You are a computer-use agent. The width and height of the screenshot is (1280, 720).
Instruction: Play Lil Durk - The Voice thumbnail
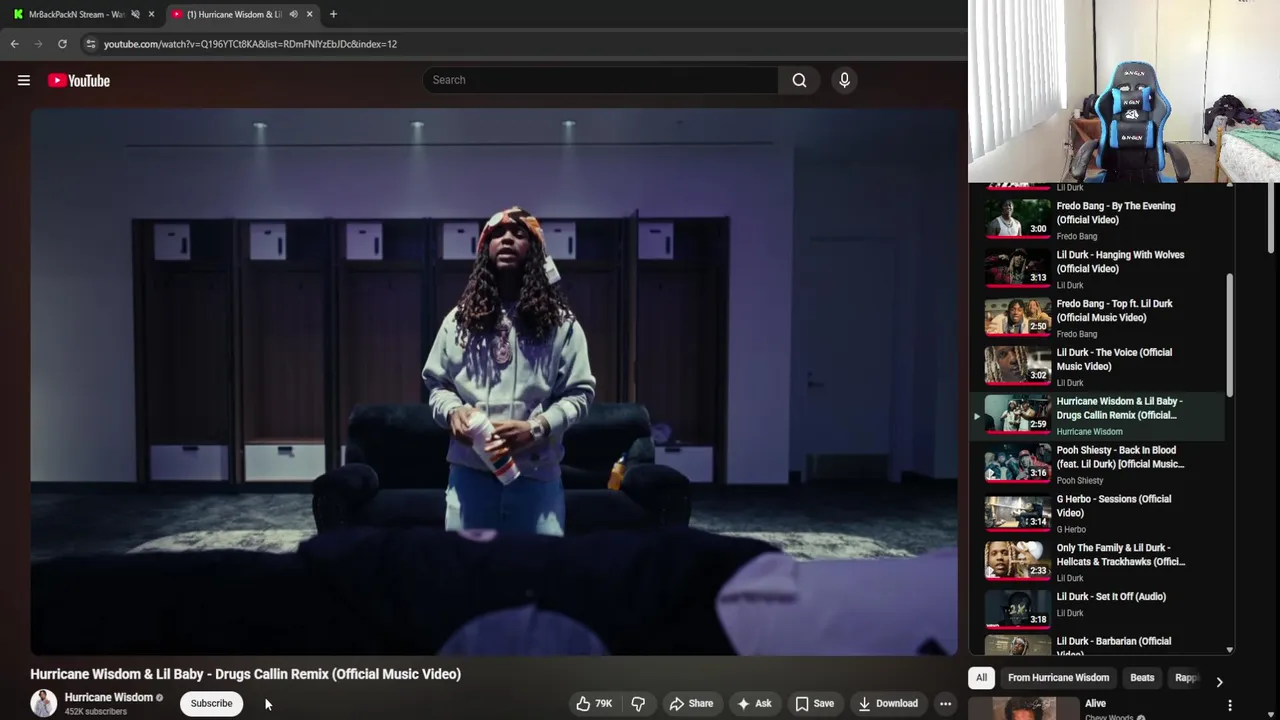(1018, 366)
